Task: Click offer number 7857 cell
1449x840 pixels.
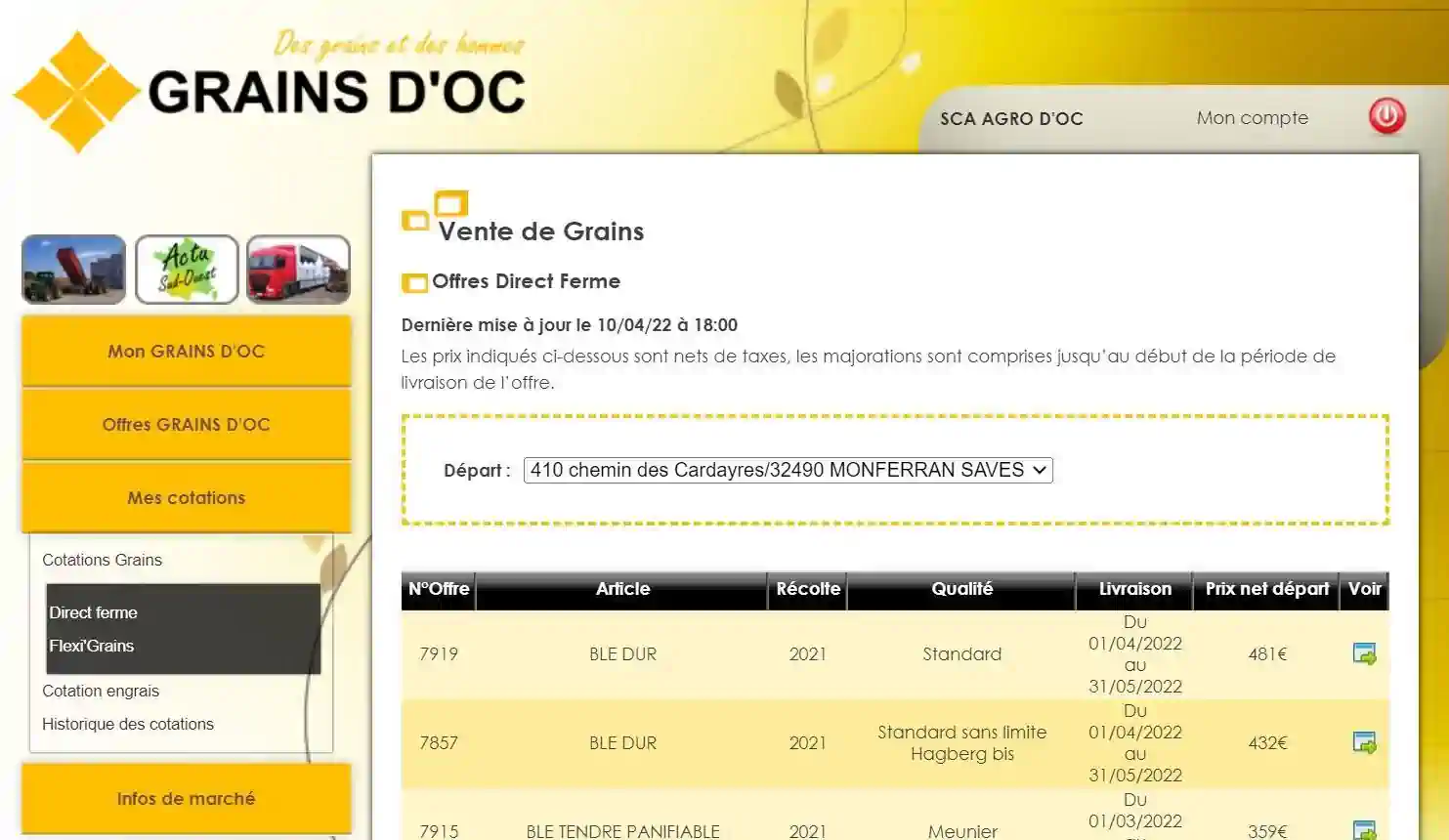Action: pos(439,743)
